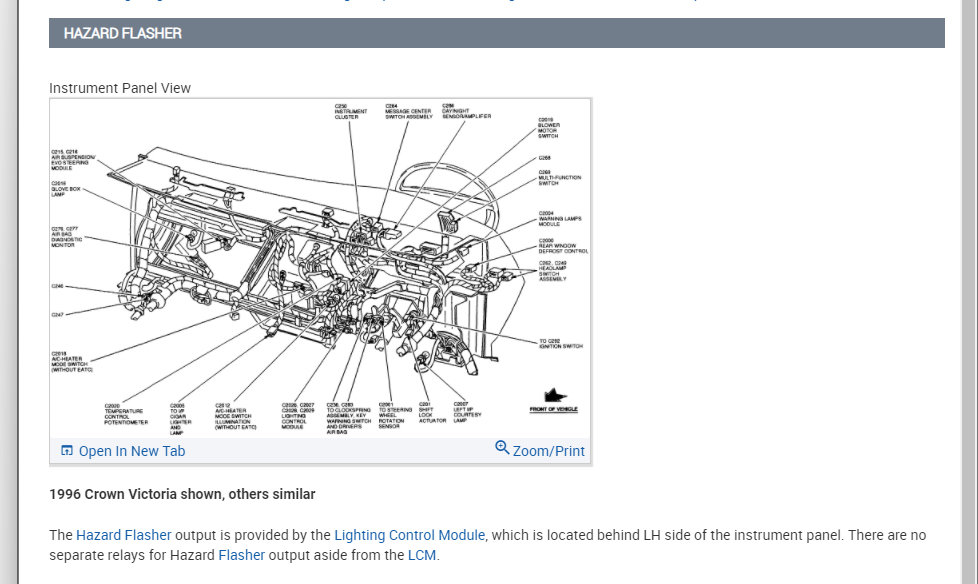Click the Zoom/Print magnifier icon
The image size is (978, 584).
point(502,447)
